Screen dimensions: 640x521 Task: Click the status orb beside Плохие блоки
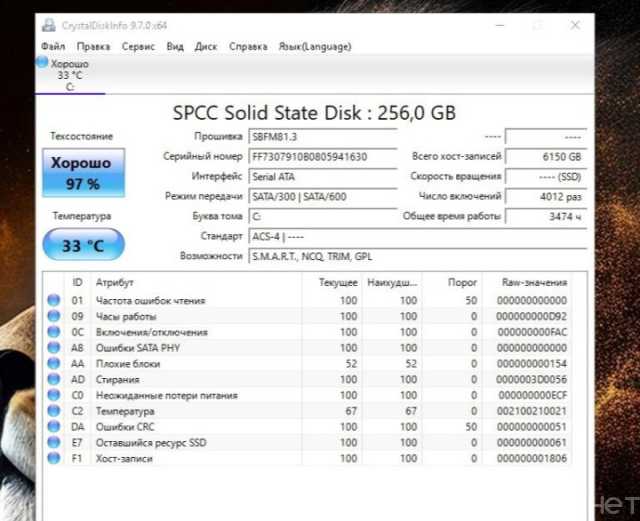[x=54, y=364]
